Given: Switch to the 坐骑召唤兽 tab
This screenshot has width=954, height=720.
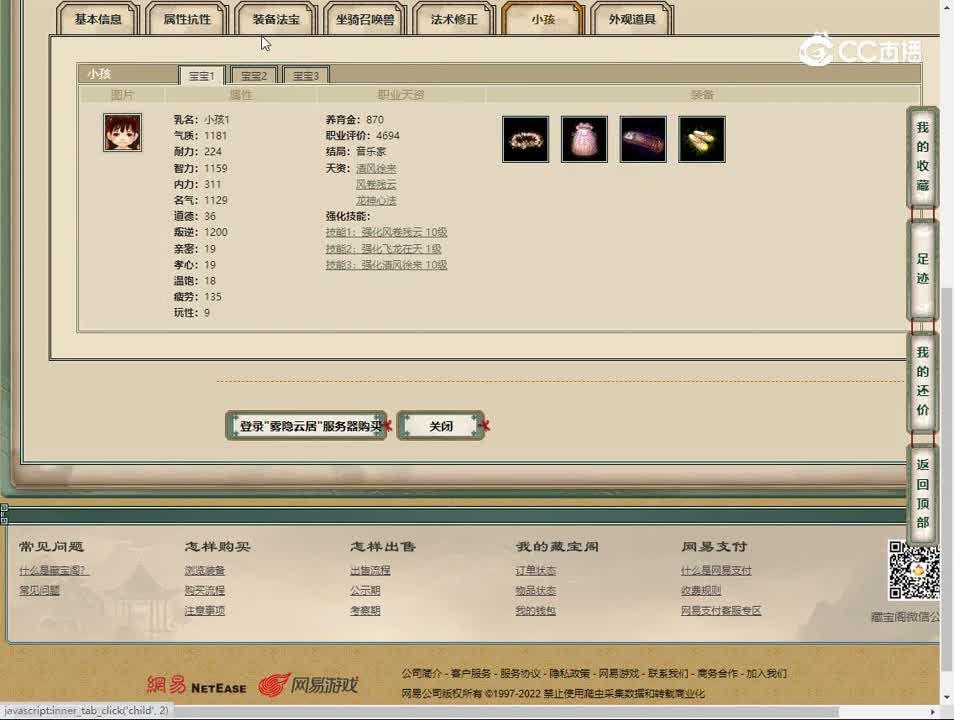Looking at the screenshot, I should coord(365,19).
